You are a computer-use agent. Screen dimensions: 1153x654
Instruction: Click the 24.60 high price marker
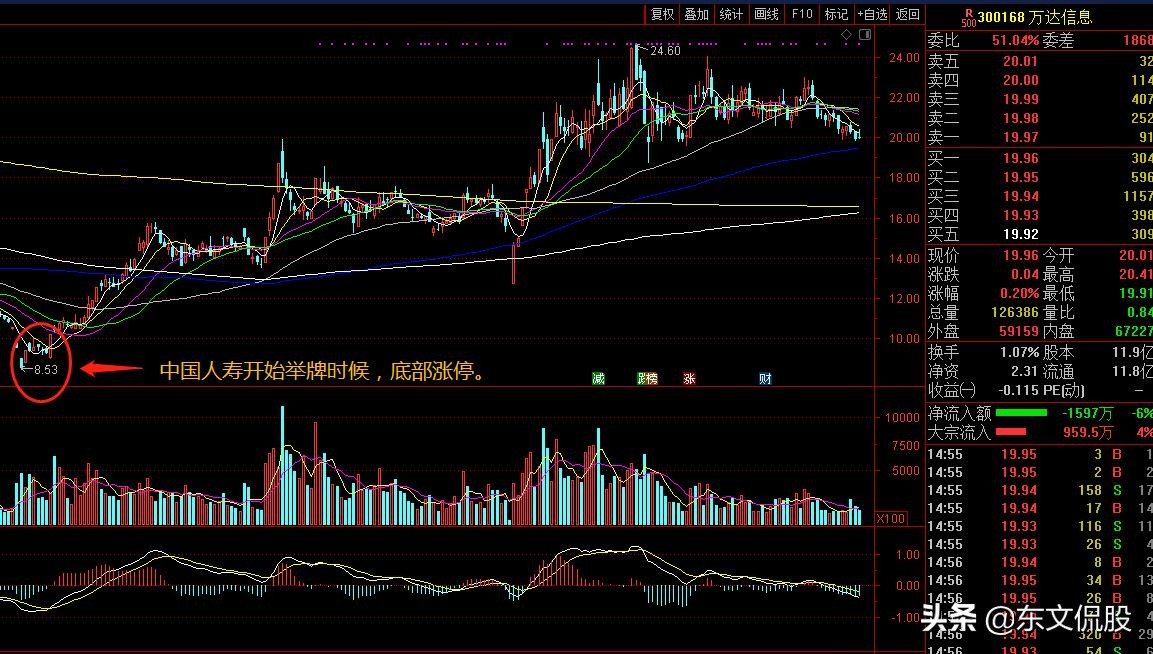click(664, 50)
